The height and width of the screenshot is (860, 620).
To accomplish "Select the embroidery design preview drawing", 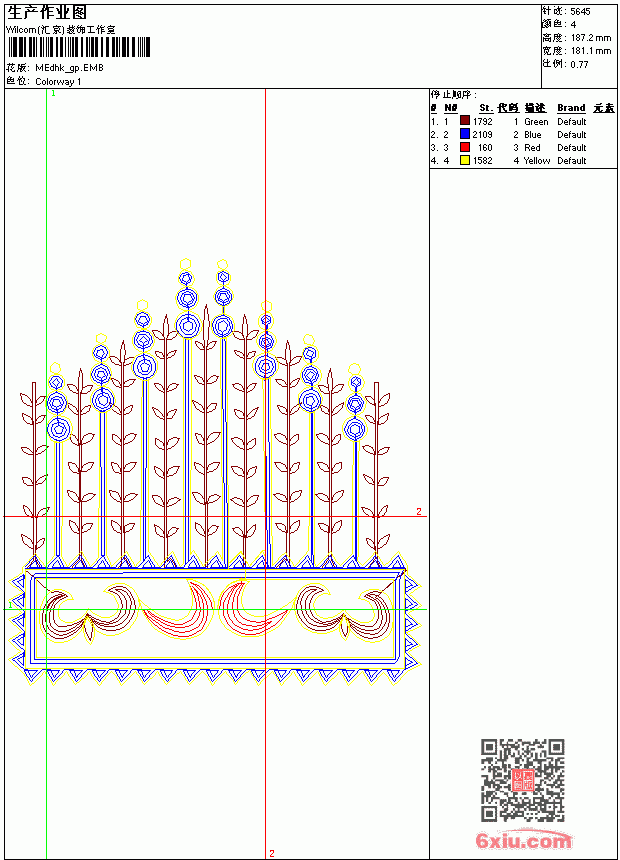I will (216, 472).
